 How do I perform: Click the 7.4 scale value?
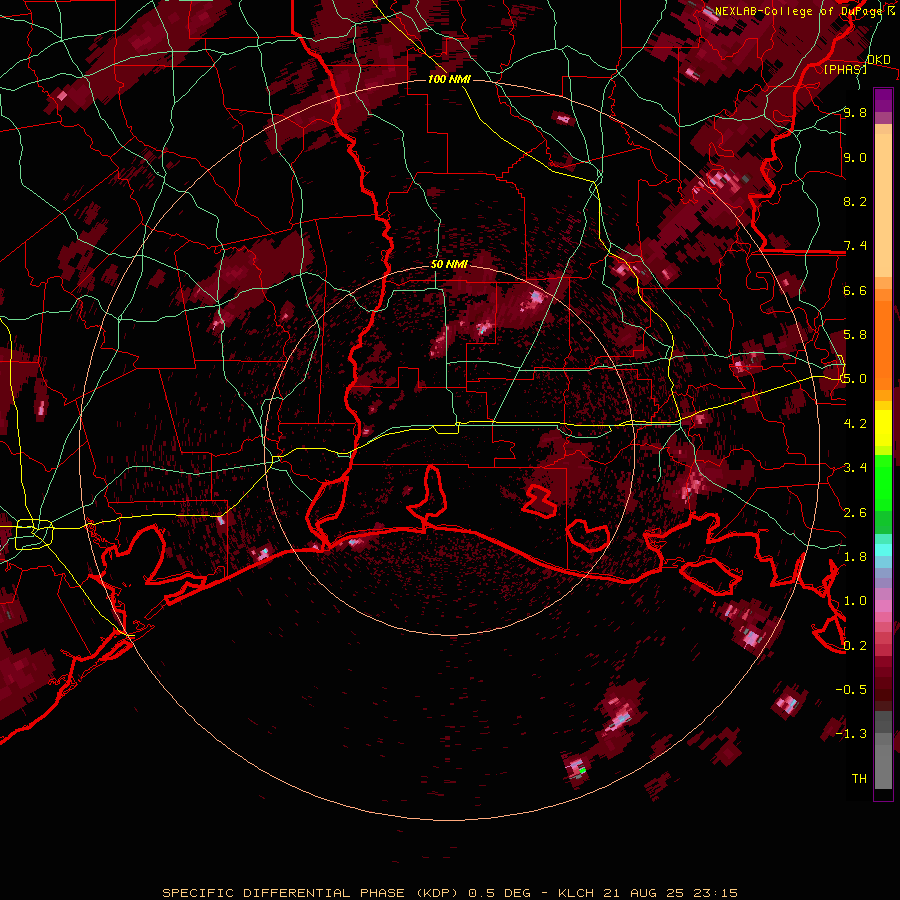pos(855,246)
